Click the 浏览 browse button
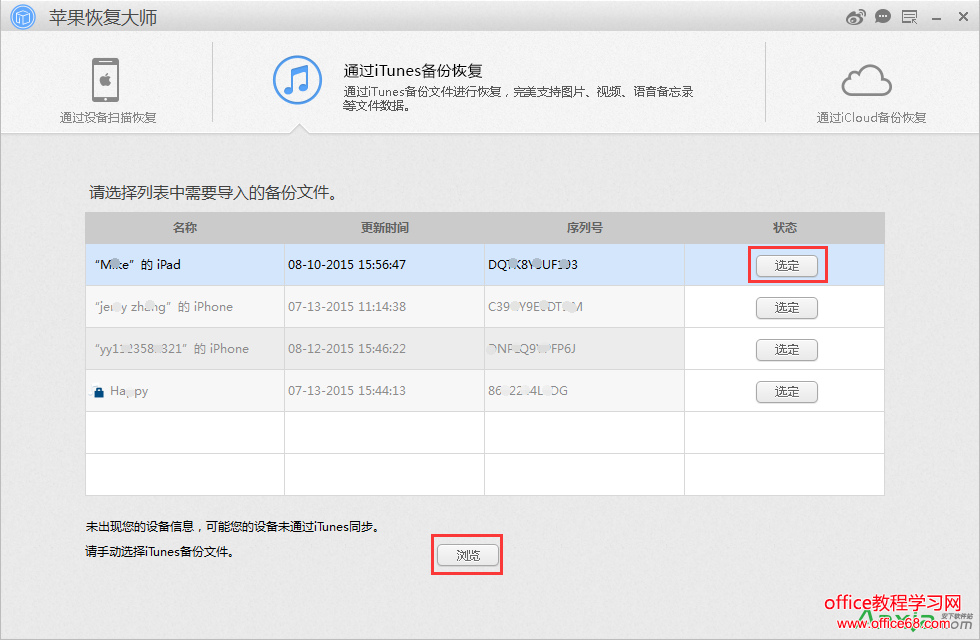Screen dimensions: 980x640 coord(468,555)
